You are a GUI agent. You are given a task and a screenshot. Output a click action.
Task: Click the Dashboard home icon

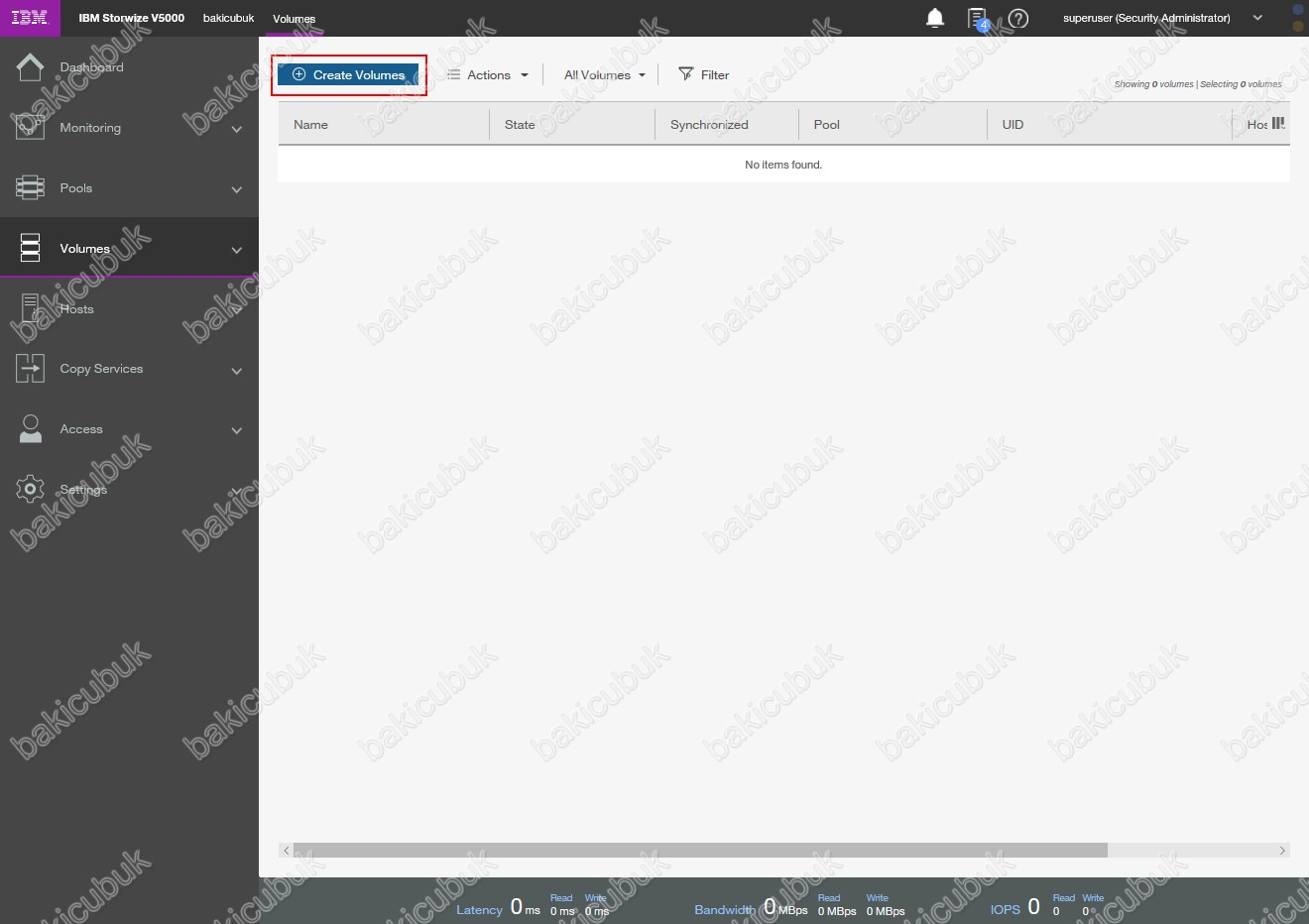coord(30,67)
